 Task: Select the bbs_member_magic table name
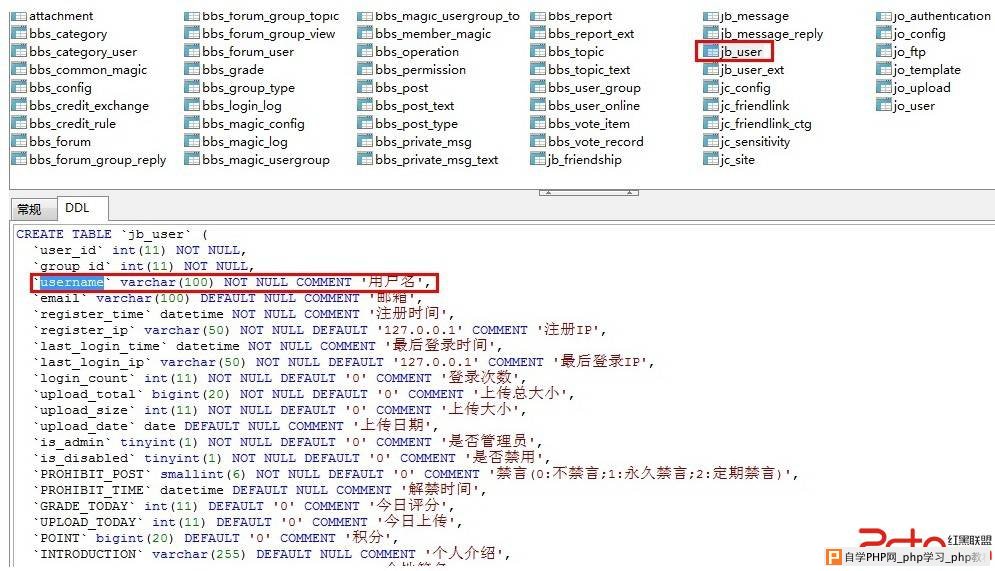point(433,34)
